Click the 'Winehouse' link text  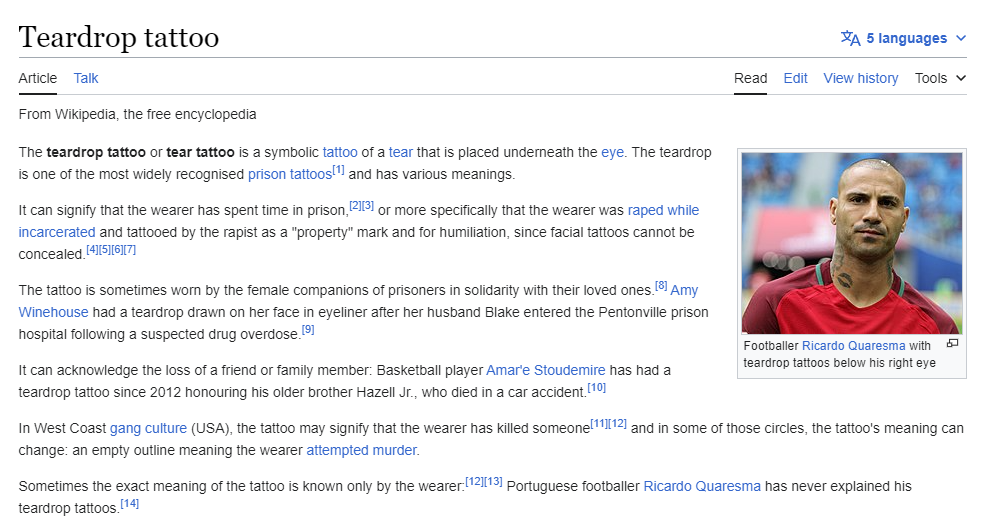pyautogui.click(x=53, y=312)
